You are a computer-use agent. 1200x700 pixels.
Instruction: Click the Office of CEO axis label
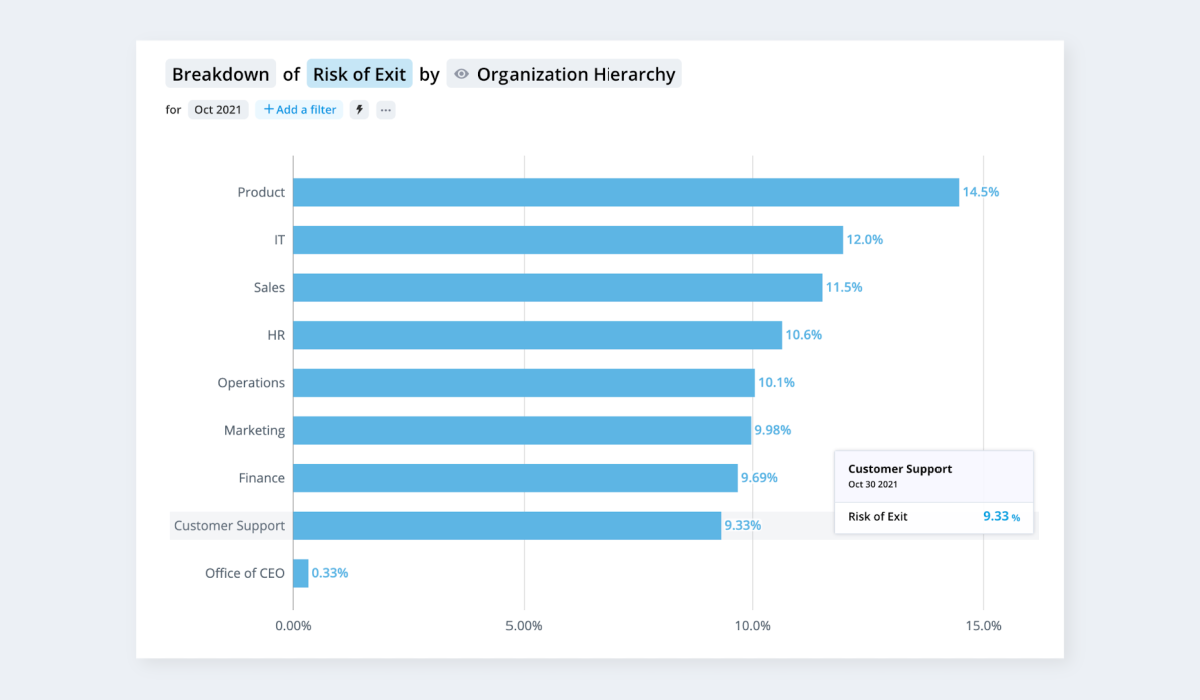coord(245,573)
